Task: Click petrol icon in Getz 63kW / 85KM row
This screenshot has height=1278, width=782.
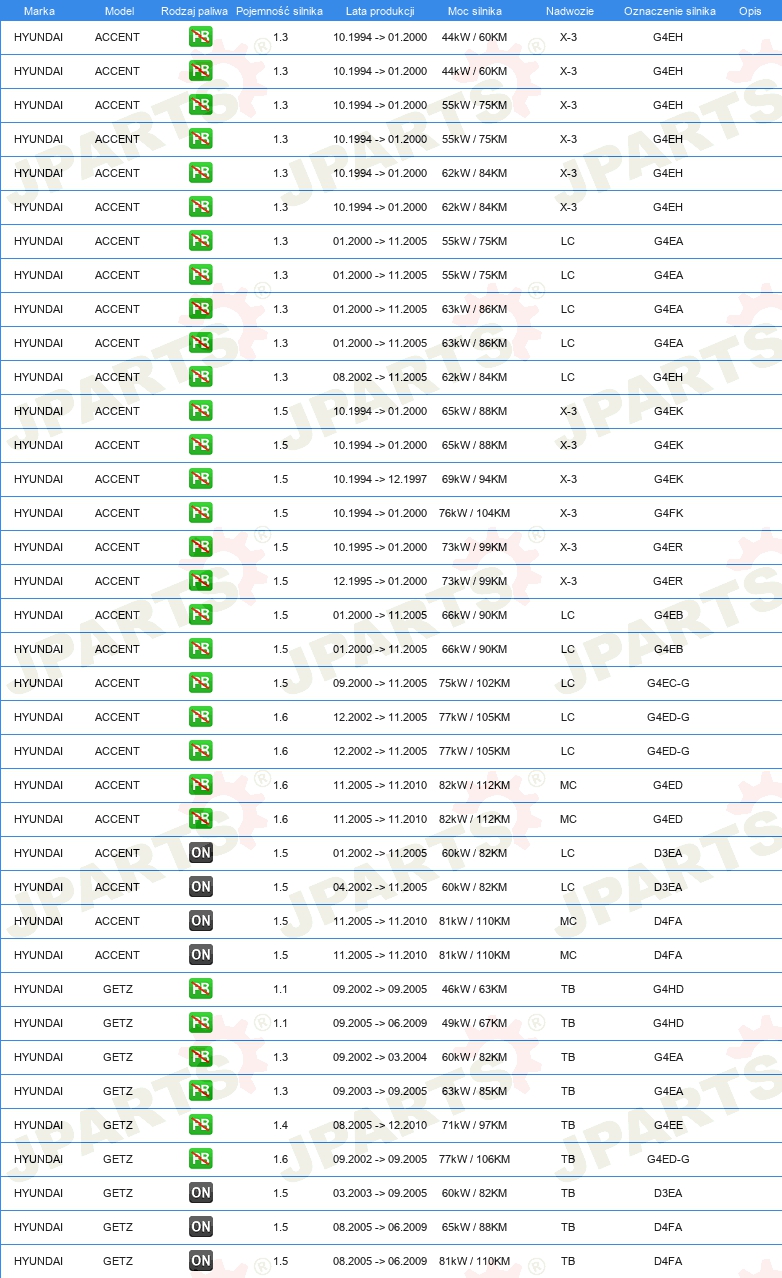Action: pos(201,1091)
